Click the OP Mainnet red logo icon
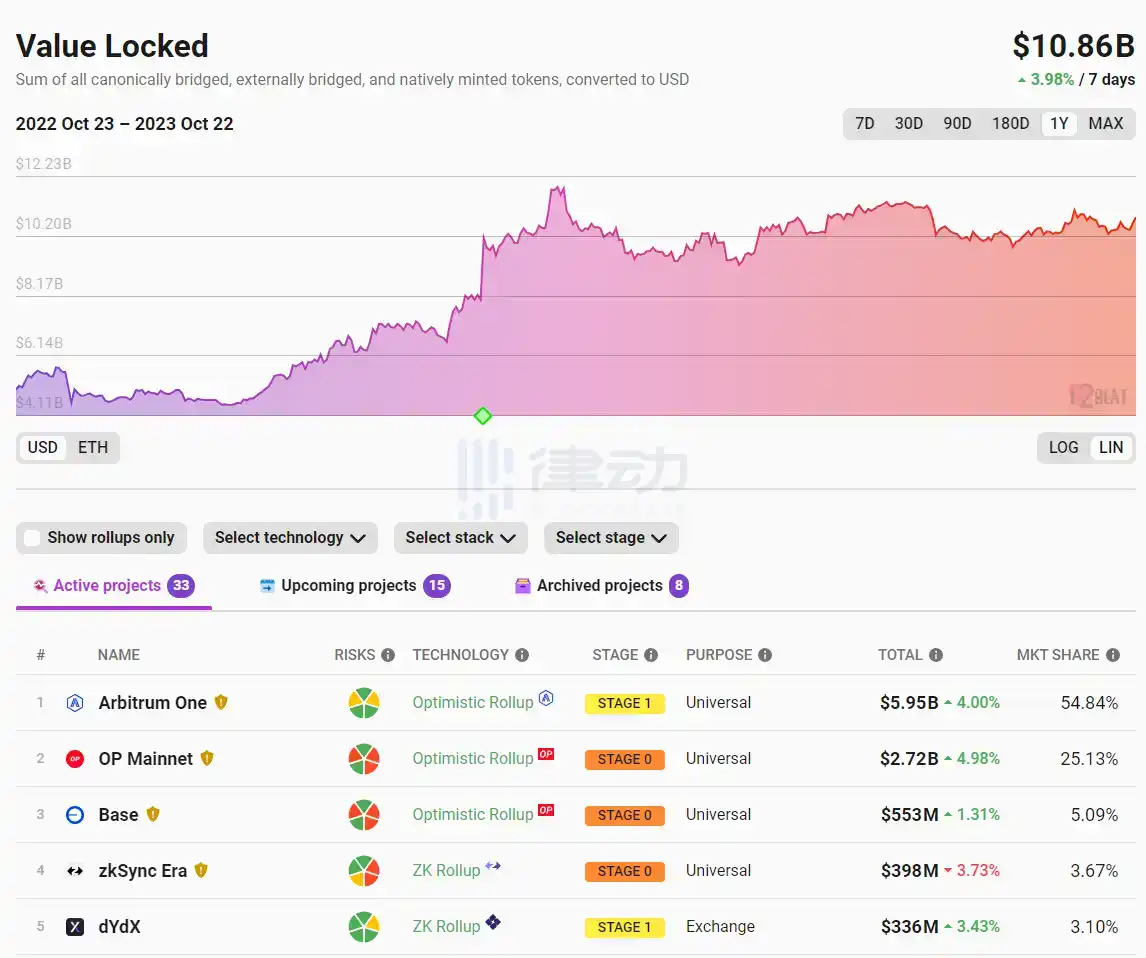The height and width of the screenshot is (958, 1146). point(74,759)
